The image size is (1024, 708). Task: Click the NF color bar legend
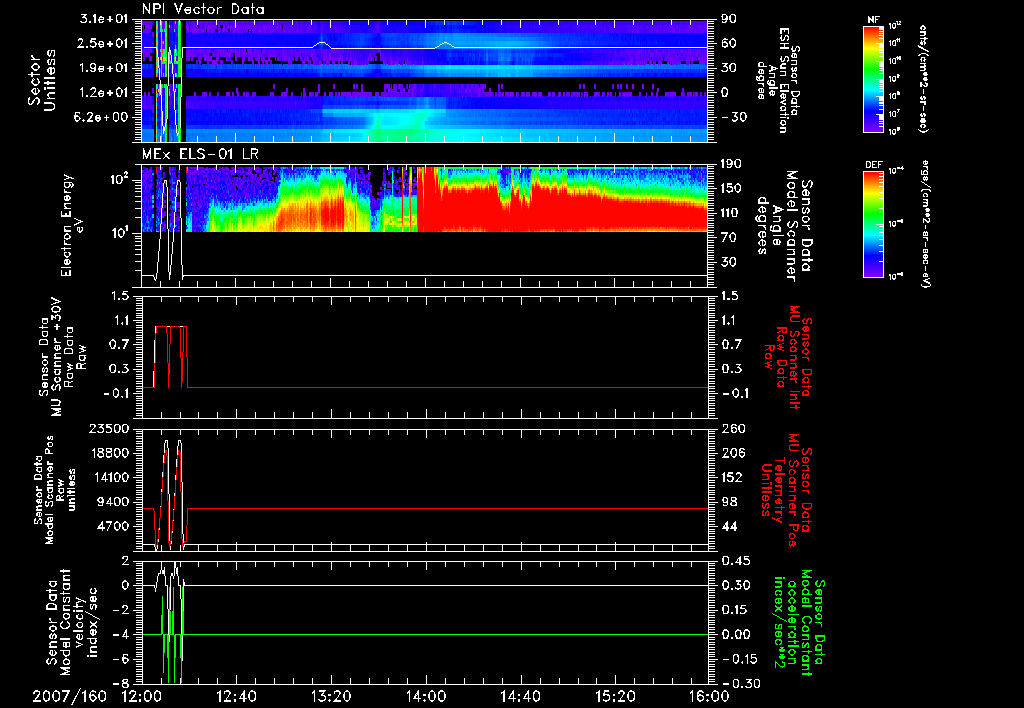click(x=874, y=79)
